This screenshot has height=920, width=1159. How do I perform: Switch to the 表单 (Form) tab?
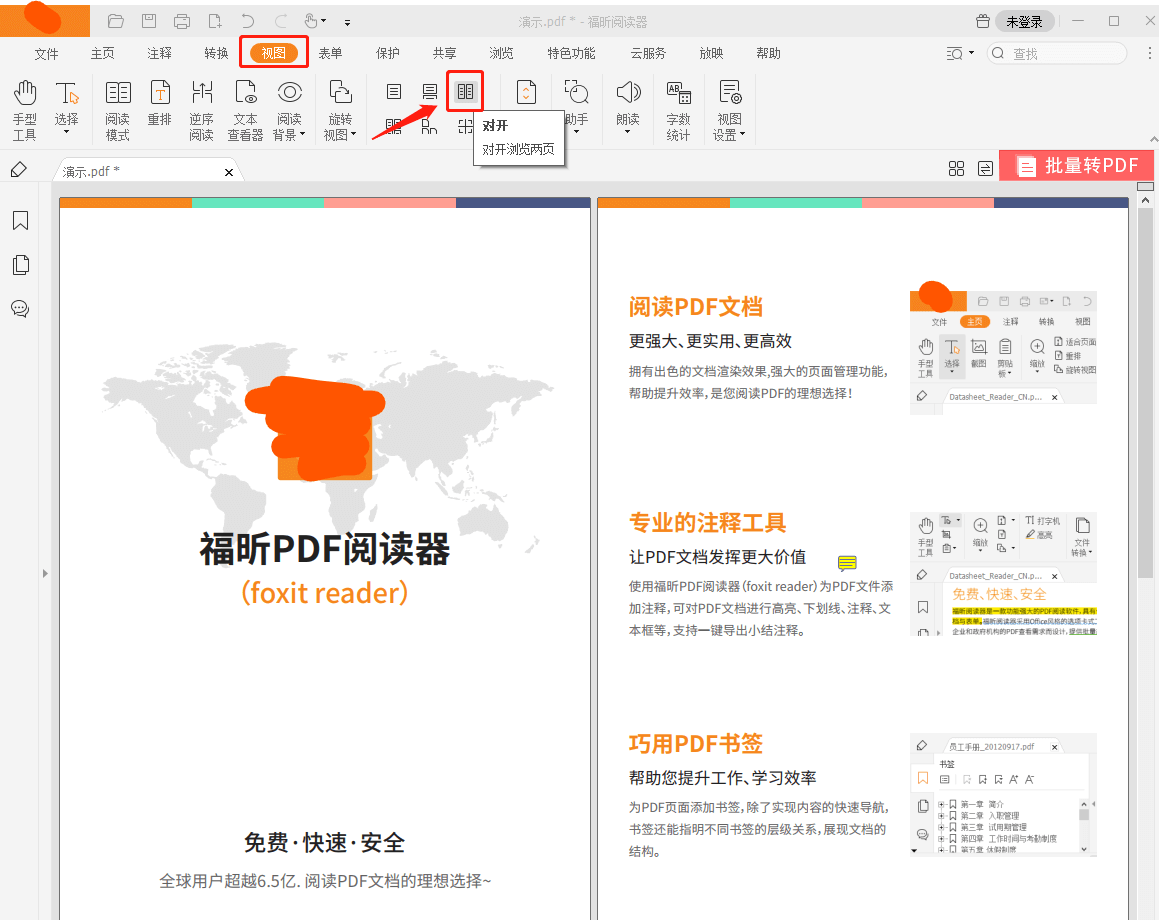point(330,53)
